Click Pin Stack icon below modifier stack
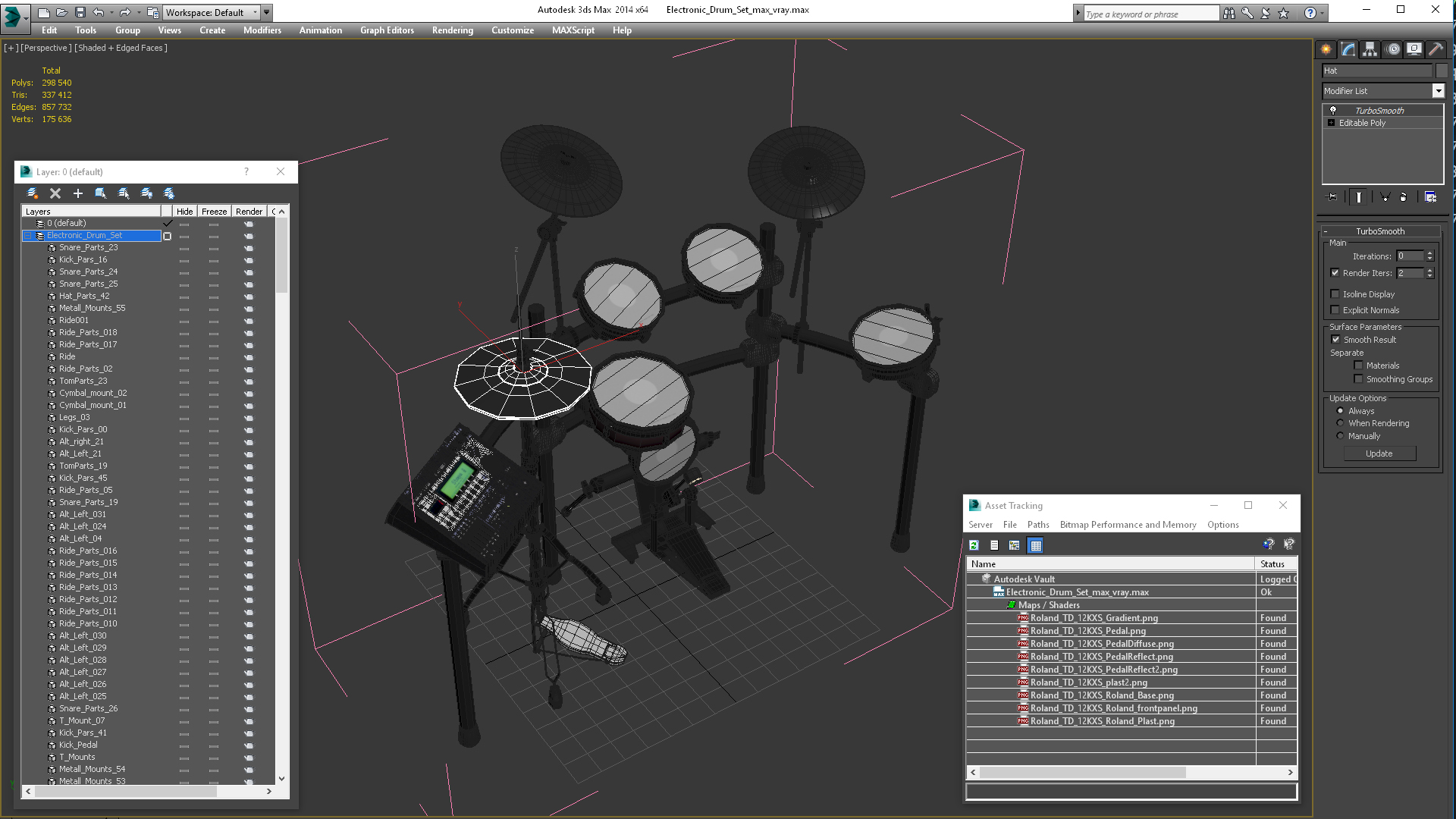Viewport: 1456px width, 819px height. 1332,197
